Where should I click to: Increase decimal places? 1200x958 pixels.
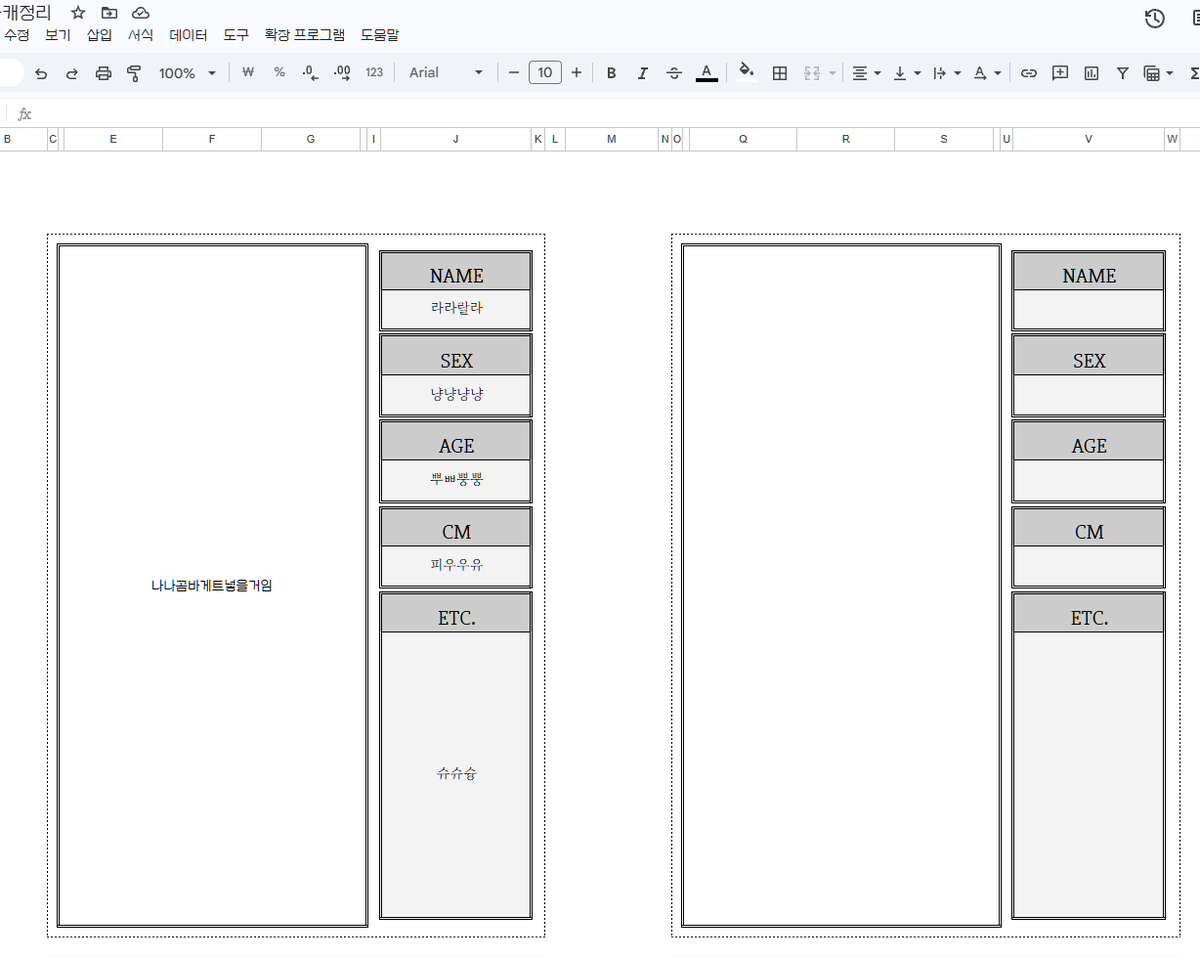point(342,72)
